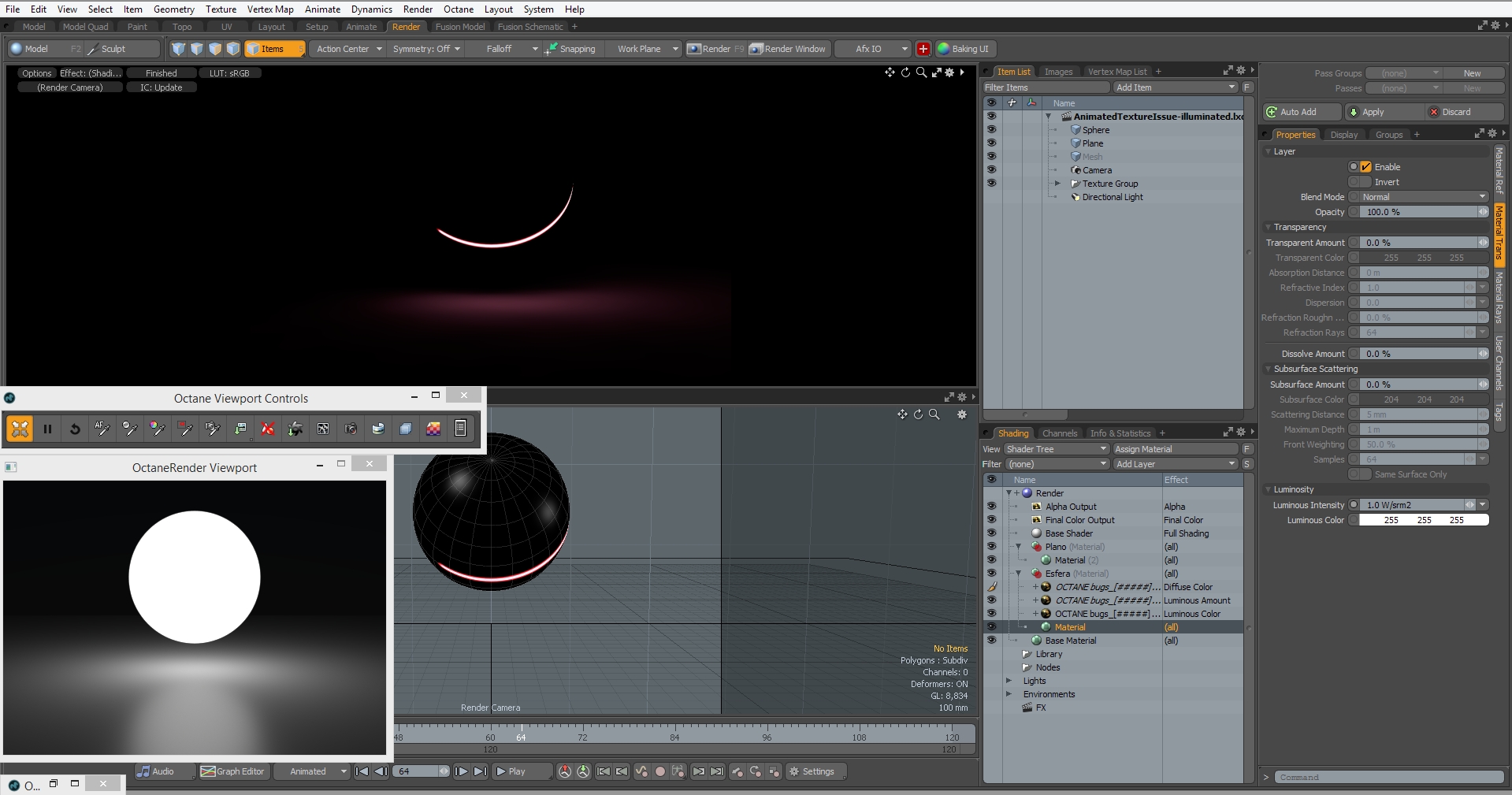Select the Octane autofocus AF picker tool
This screenshot has width=1512, height=795.
[x=102, y=429]
